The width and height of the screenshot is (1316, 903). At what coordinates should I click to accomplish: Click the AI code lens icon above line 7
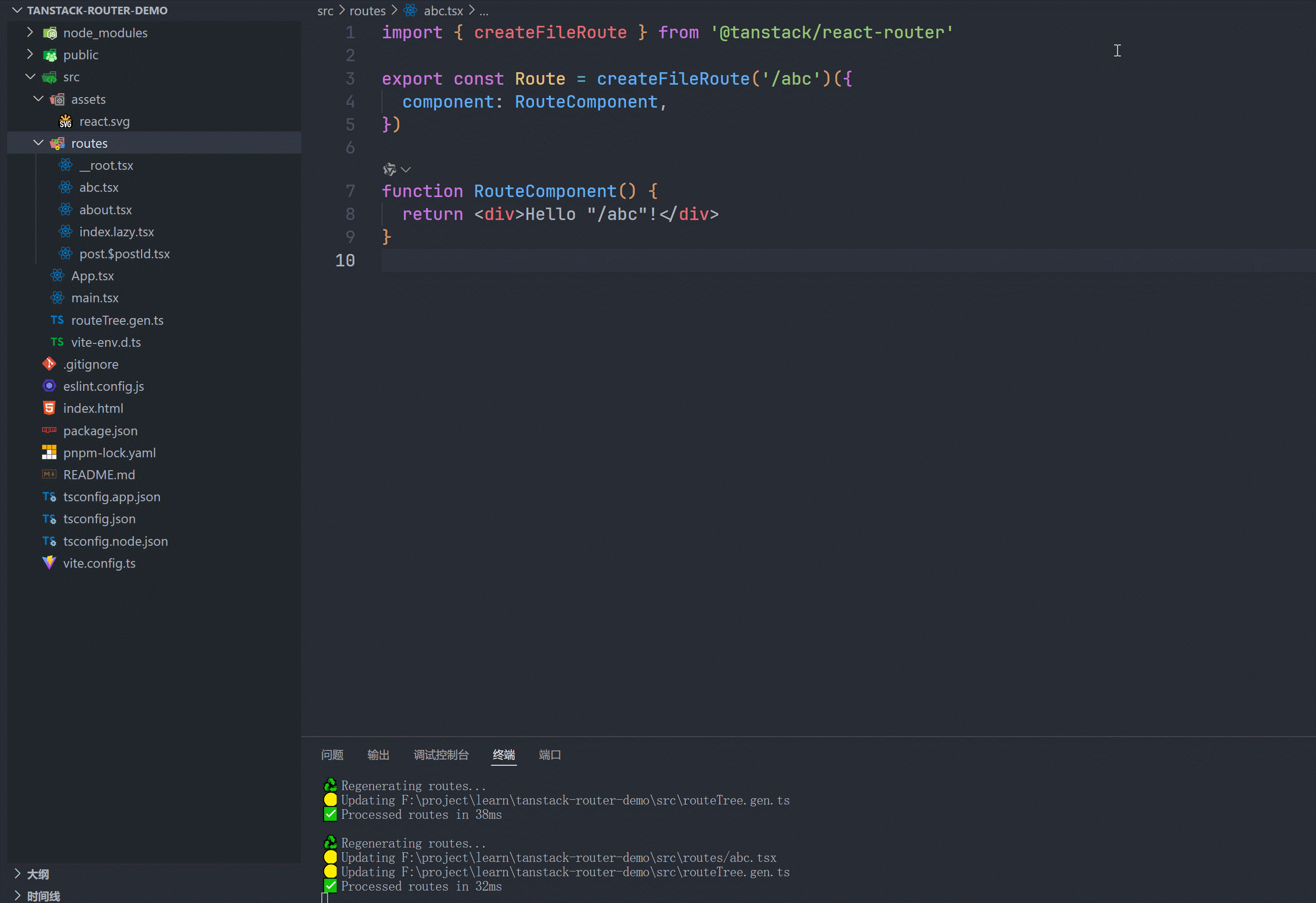(390, 169)
